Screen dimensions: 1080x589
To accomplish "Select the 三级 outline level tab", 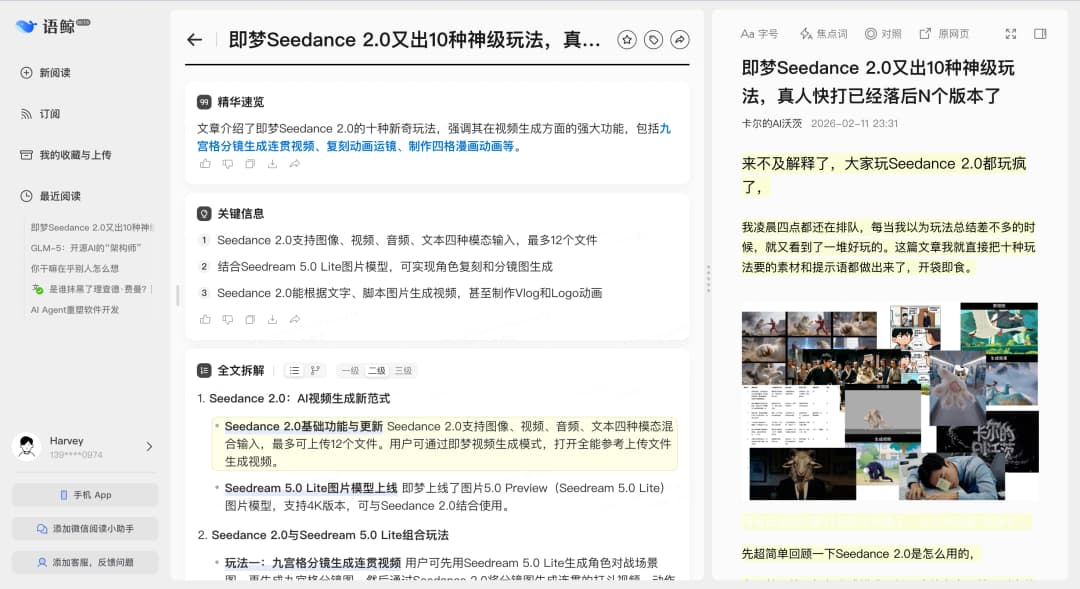I will click(402, 371).
